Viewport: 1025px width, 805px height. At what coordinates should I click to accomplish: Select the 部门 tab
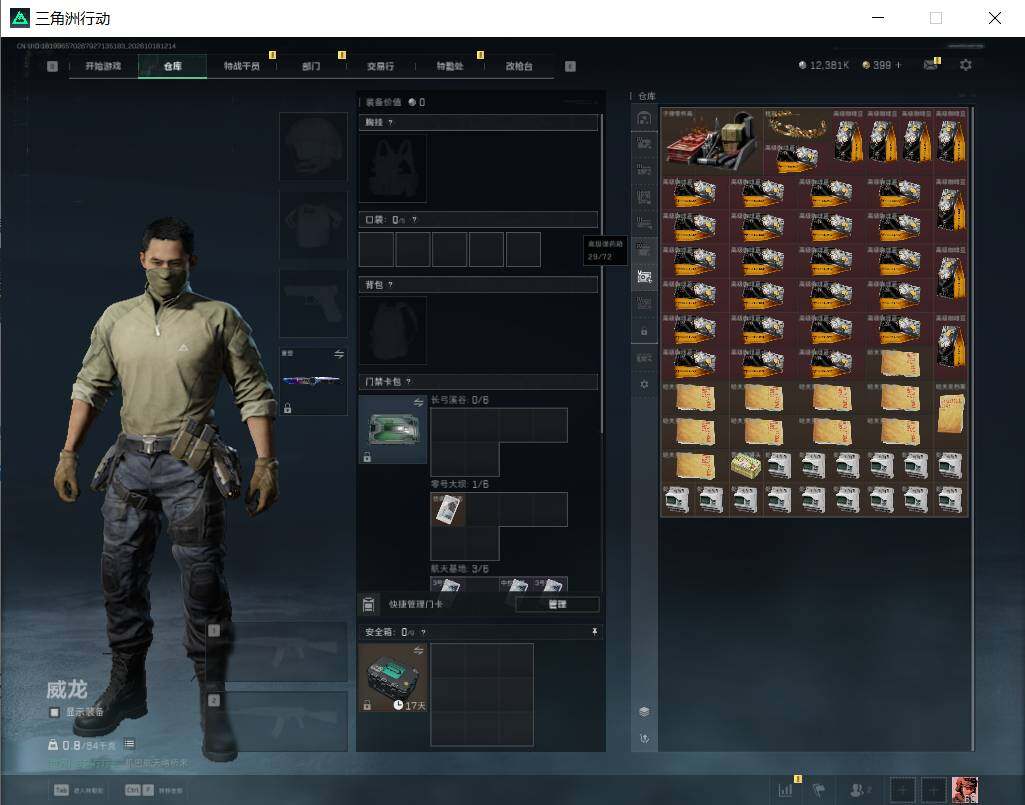pos(311,66)
